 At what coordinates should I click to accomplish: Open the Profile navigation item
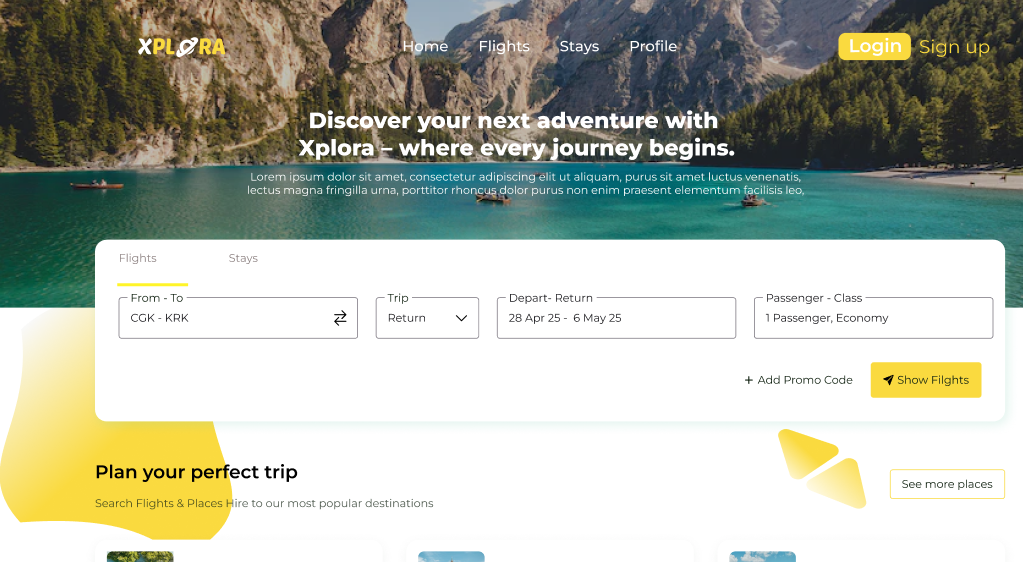point(653,46)
